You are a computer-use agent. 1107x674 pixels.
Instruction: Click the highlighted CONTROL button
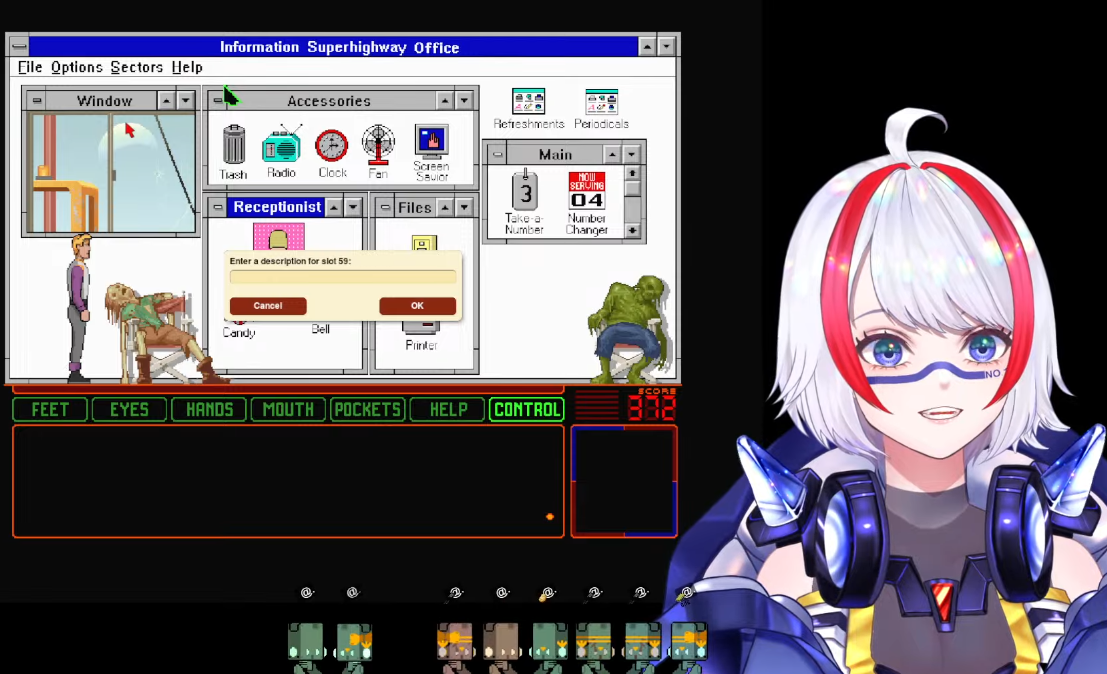pyautogui.click(x=527, y=409)
